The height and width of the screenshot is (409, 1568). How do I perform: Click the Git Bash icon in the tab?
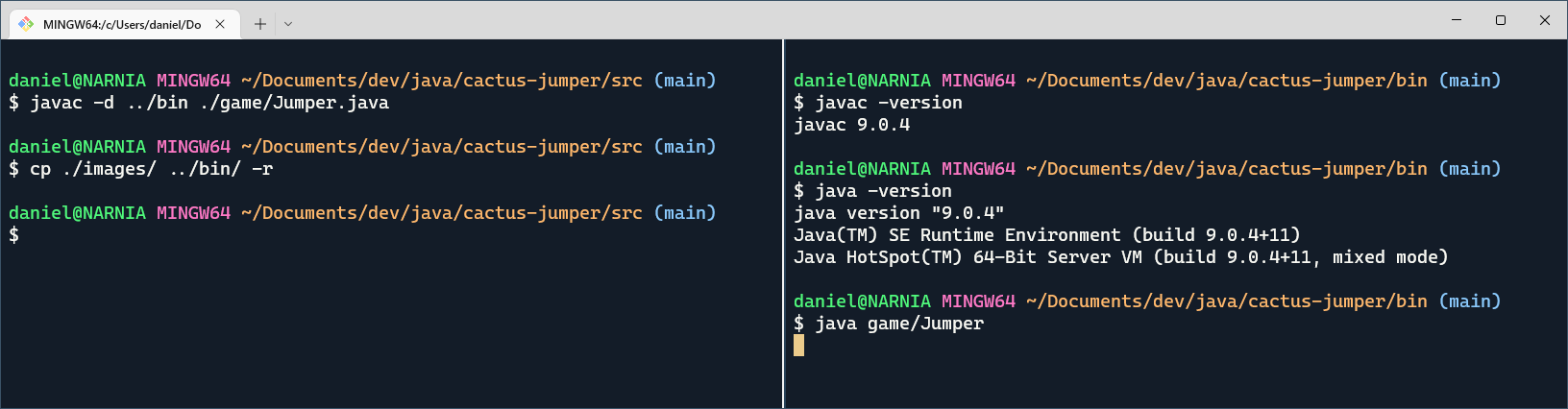tap(26, 24)
